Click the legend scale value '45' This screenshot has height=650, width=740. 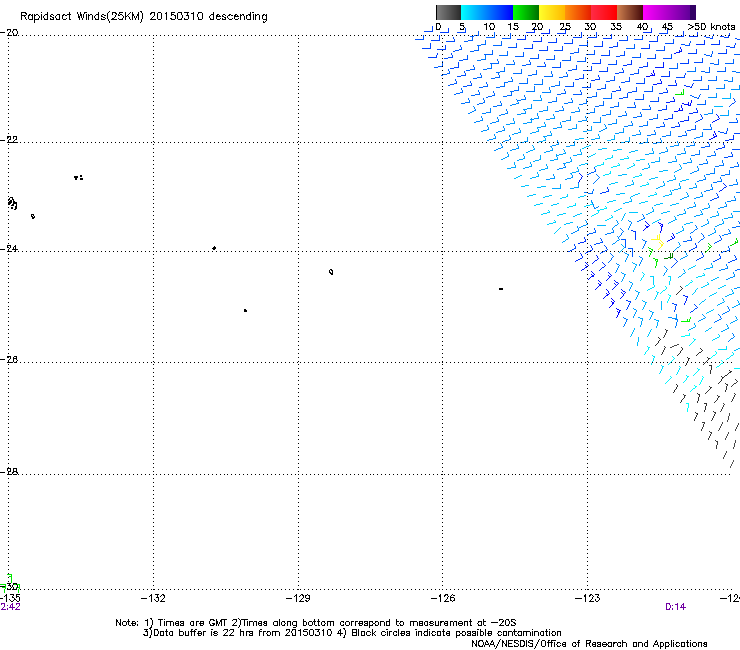click(x=667, y=27)
